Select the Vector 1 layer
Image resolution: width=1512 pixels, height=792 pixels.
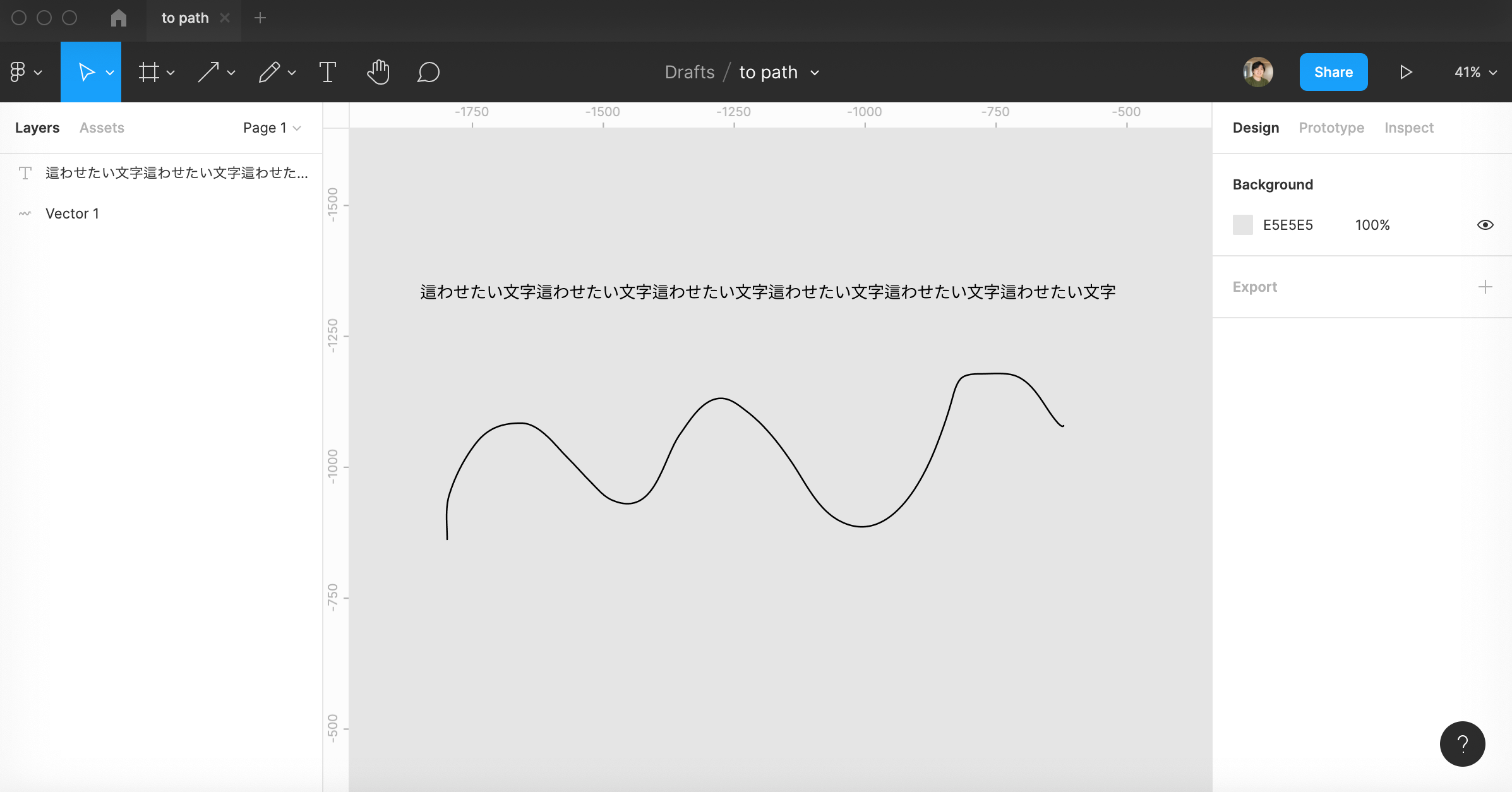[x=72, y=213]
